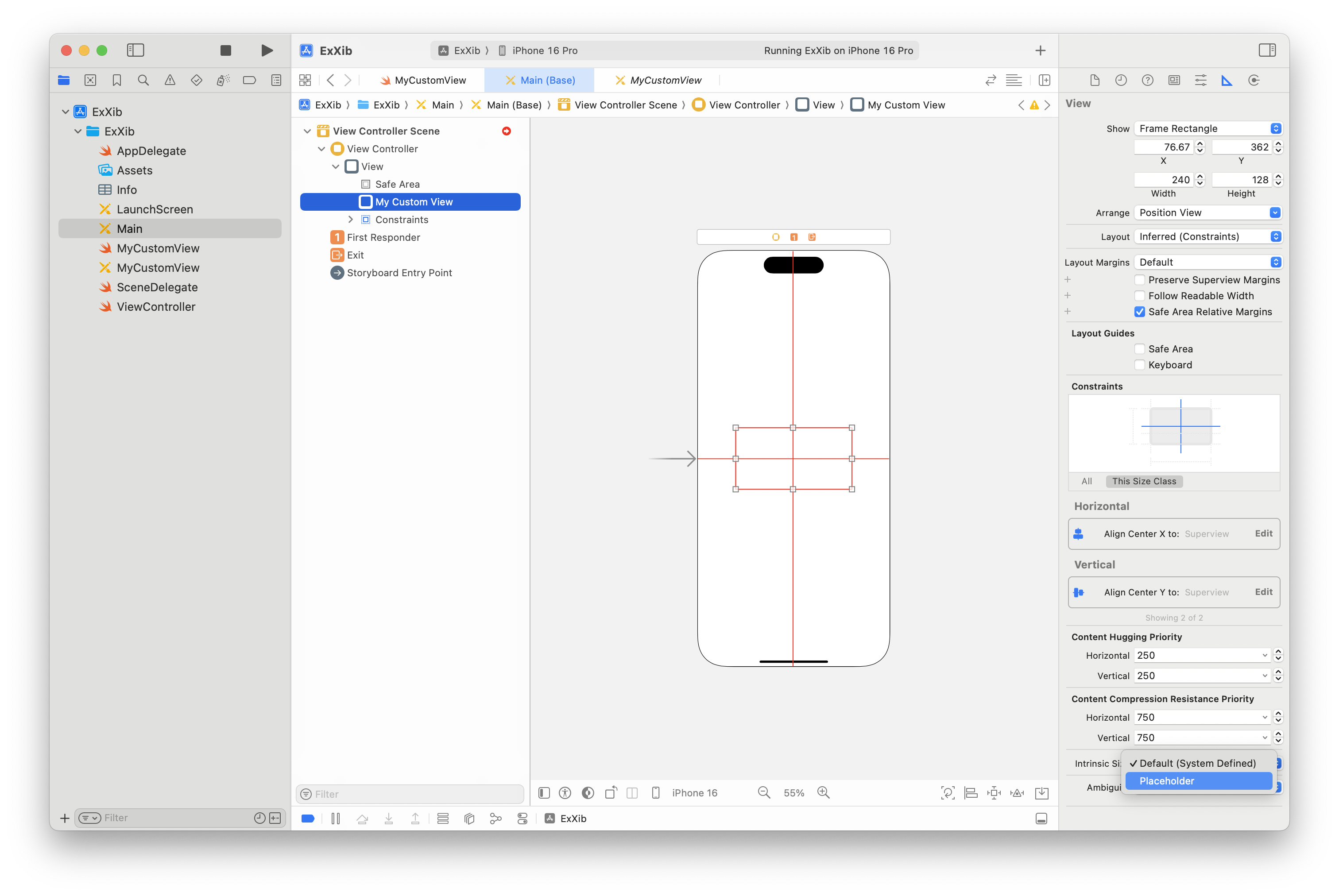Viewport: 1339px width, 896px height.
Task: Click the Add New Constraints canvas icon
Action: pos(994,792)
